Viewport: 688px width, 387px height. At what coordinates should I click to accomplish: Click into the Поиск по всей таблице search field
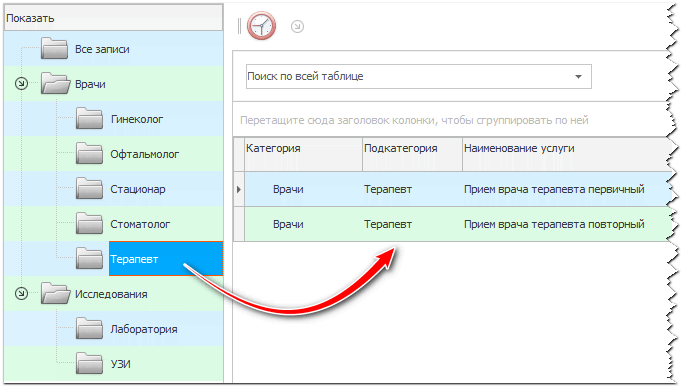(418, 76)
